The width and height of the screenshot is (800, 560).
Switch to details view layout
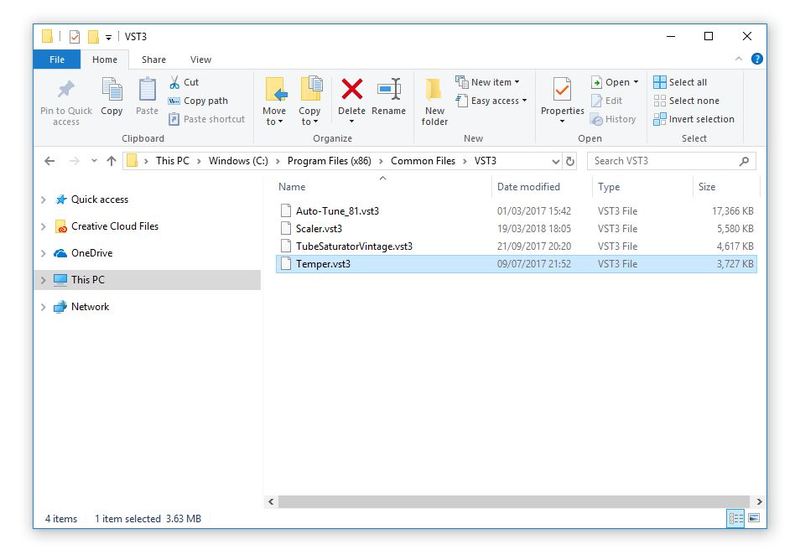pyautogui.click(x=736, y=519)
